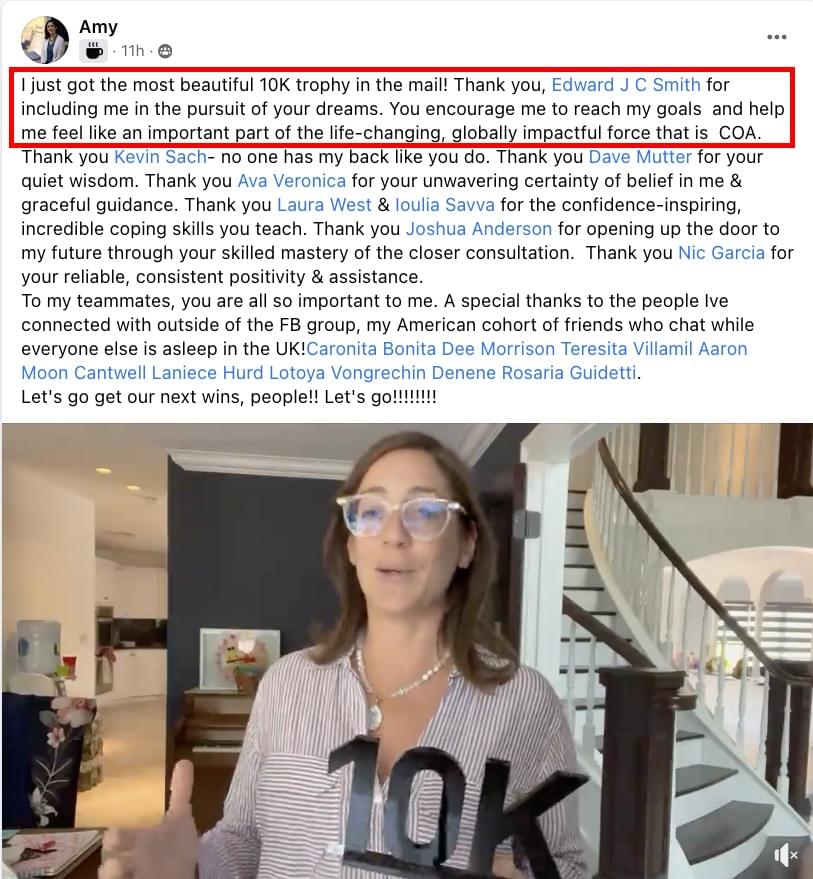The image size is (813, 879).
Task: Open Dee Morrison's profile link
Action: (498, 349)
